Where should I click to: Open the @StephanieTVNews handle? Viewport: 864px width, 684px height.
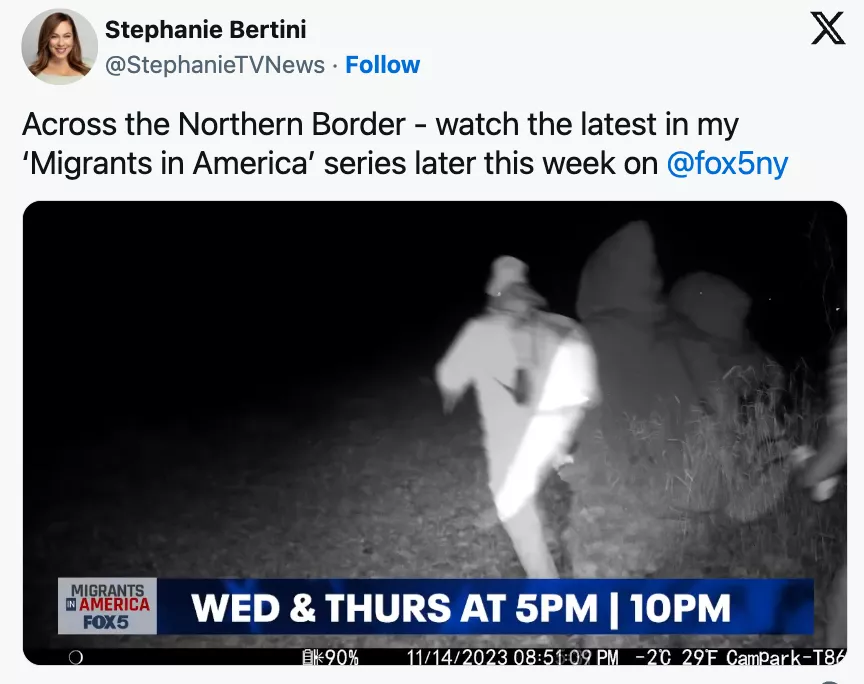pos(215,65)
